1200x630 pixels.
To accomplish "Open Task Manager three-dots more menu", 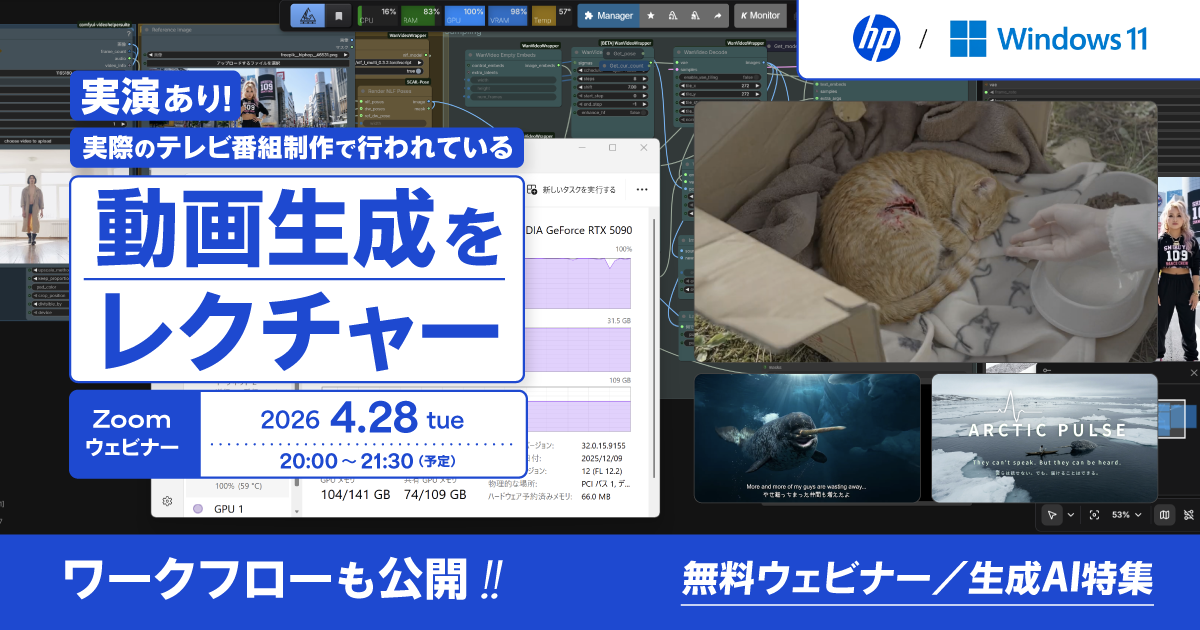I will pyautogui.click(x=641, y=189).
